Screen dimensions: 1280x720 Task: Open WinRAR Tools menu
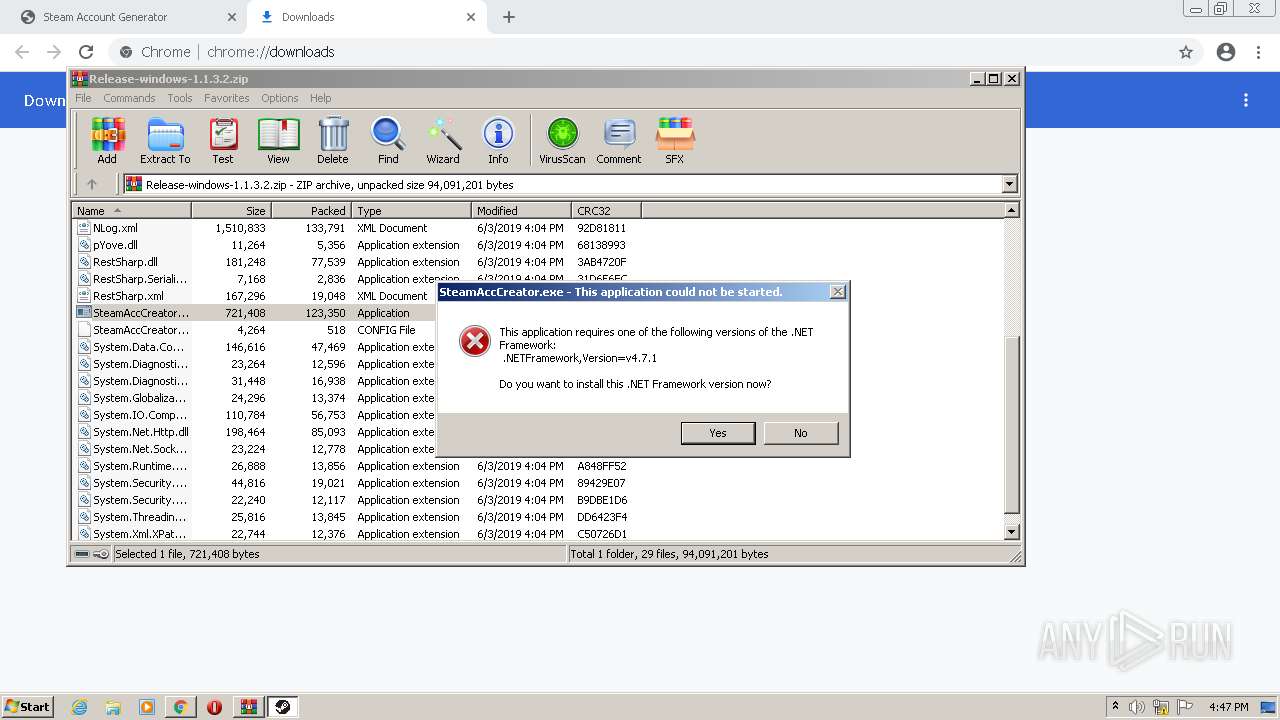(x=180, y=98)
